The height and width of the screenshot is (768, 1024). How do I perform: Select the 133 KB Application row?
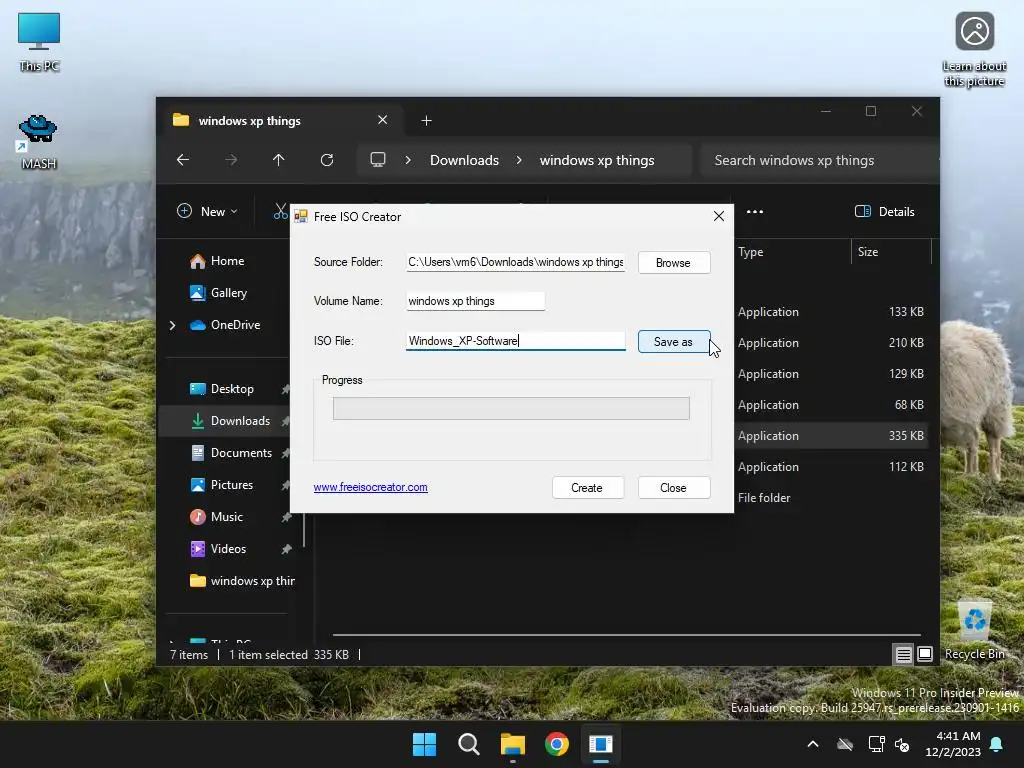tap(831, 312)
